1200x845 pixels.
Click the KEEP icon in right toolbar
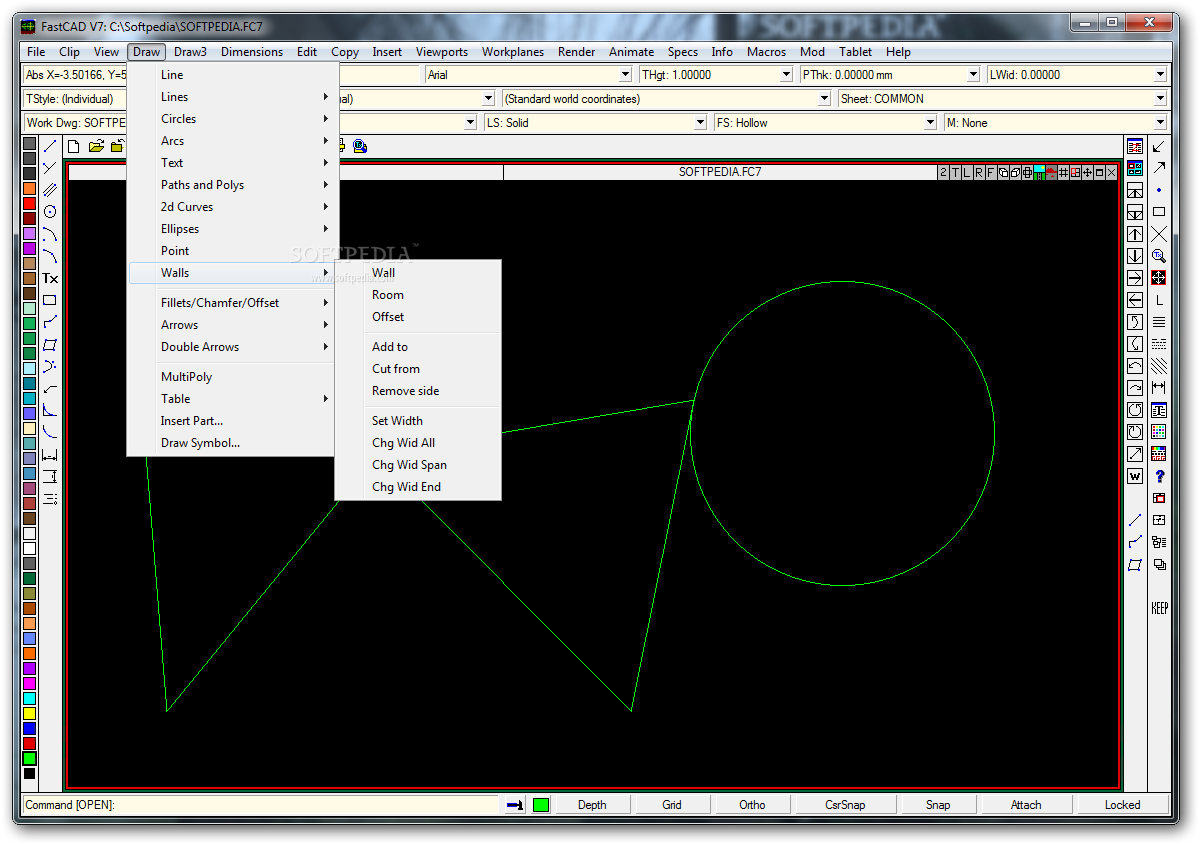click(x=1159, y=608)
